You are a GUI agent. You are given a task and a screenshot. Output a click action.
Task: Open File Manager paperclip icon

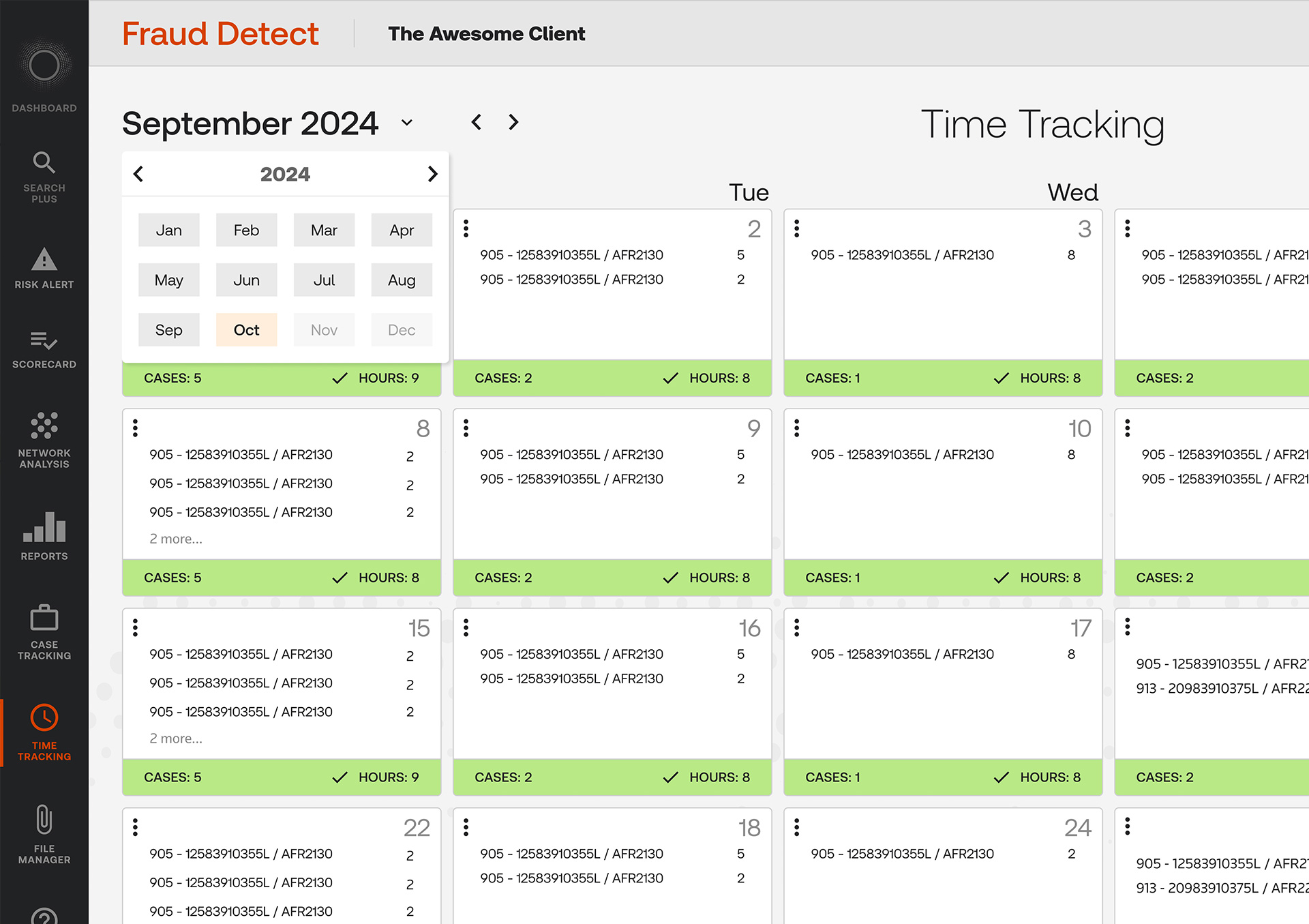click(x=44, y=820)
